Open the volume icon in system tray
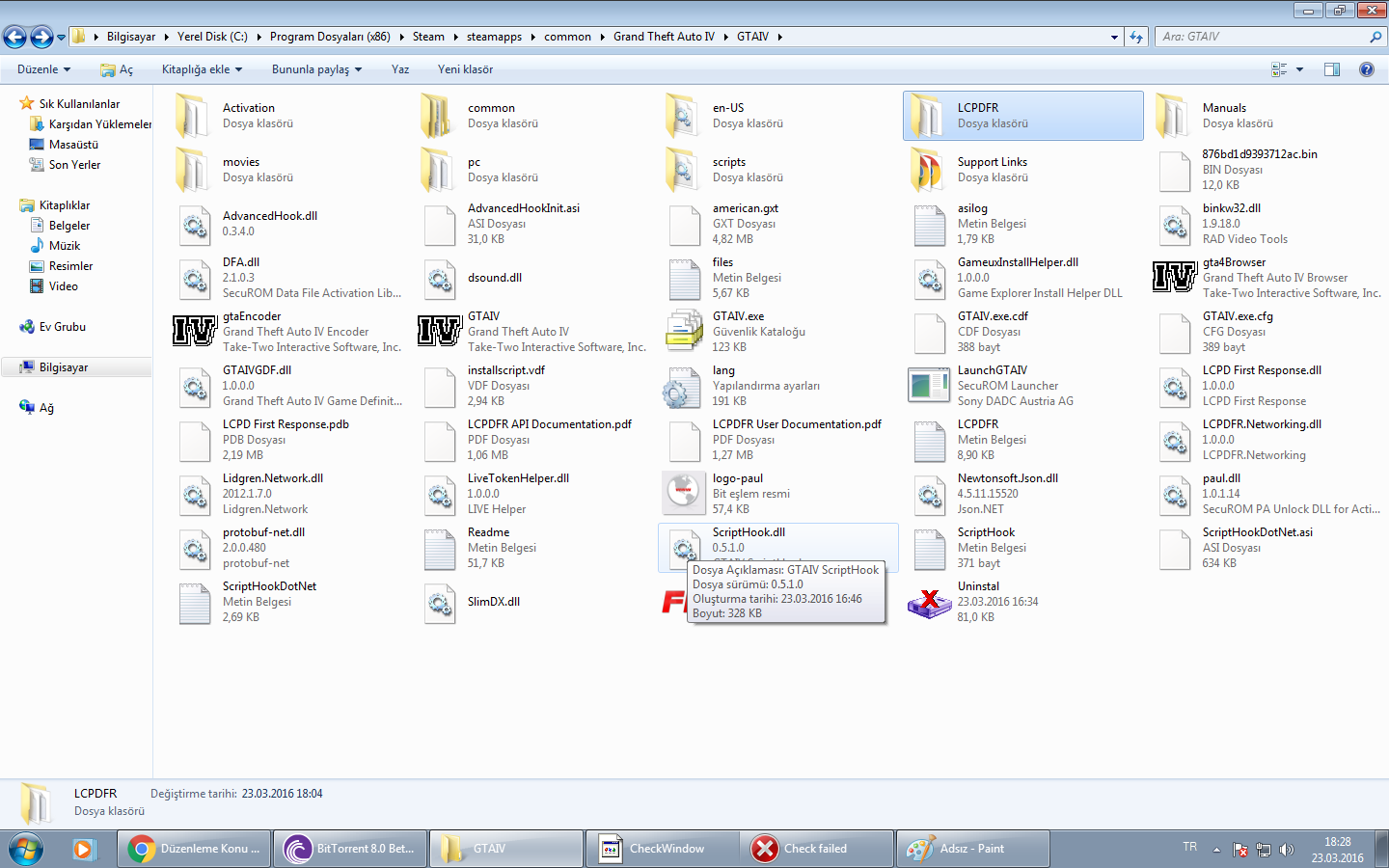This screenshot has height=868, width=1389. [x=1286, y=850]
